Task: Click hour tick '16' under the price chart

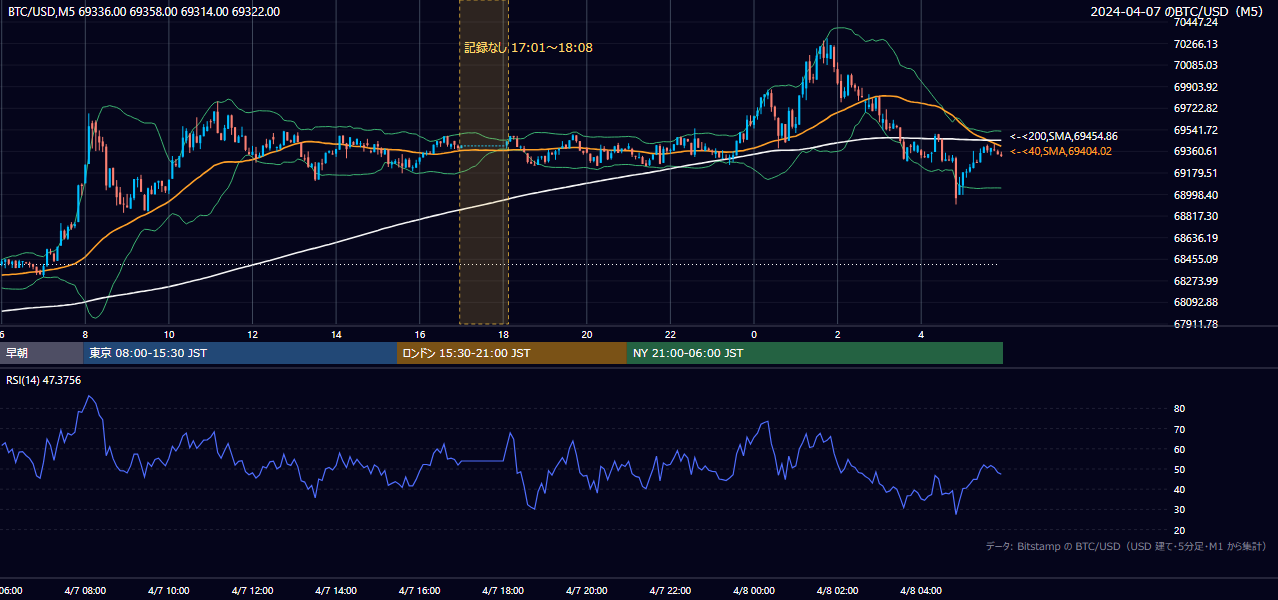Action: tap(419, 334)
